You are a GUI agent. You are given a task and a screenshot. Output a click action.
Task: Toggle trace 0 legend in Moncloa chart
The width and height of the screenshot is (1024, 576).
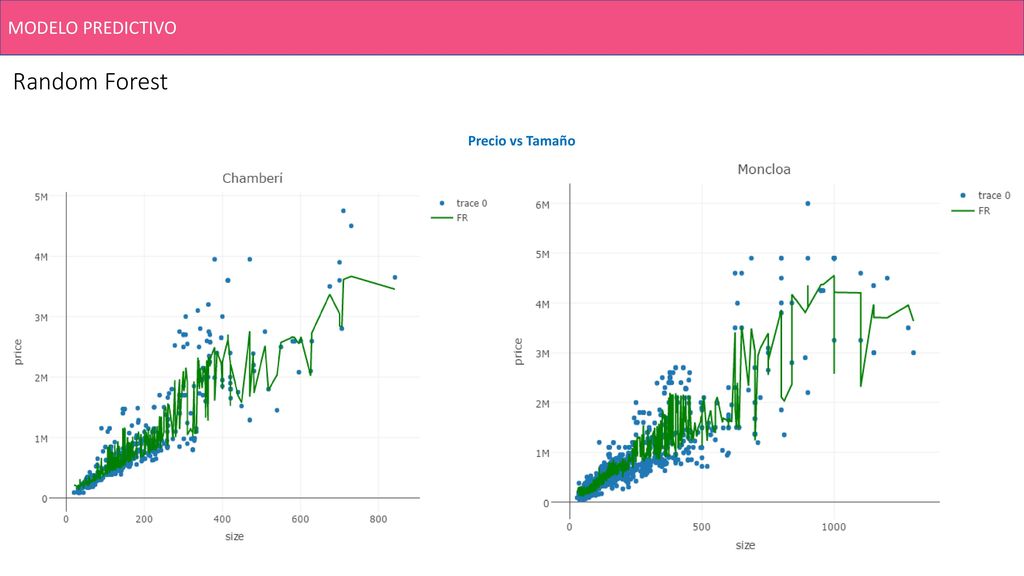[982, 195]
